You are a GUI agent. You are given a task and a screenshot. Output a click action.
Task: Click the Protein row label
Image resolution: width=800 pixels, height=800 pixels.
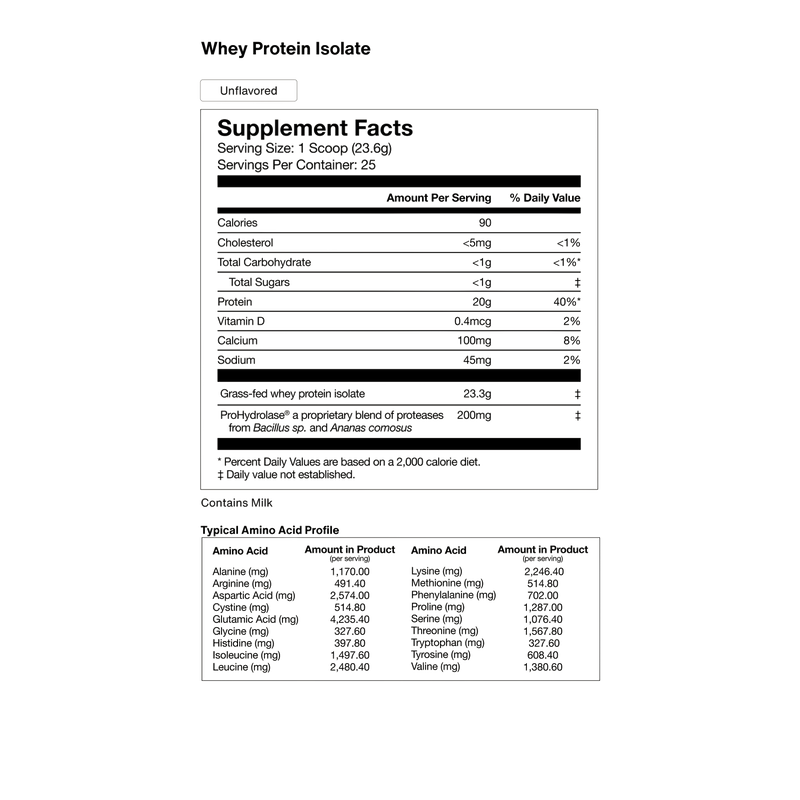[x=235, y=302]
